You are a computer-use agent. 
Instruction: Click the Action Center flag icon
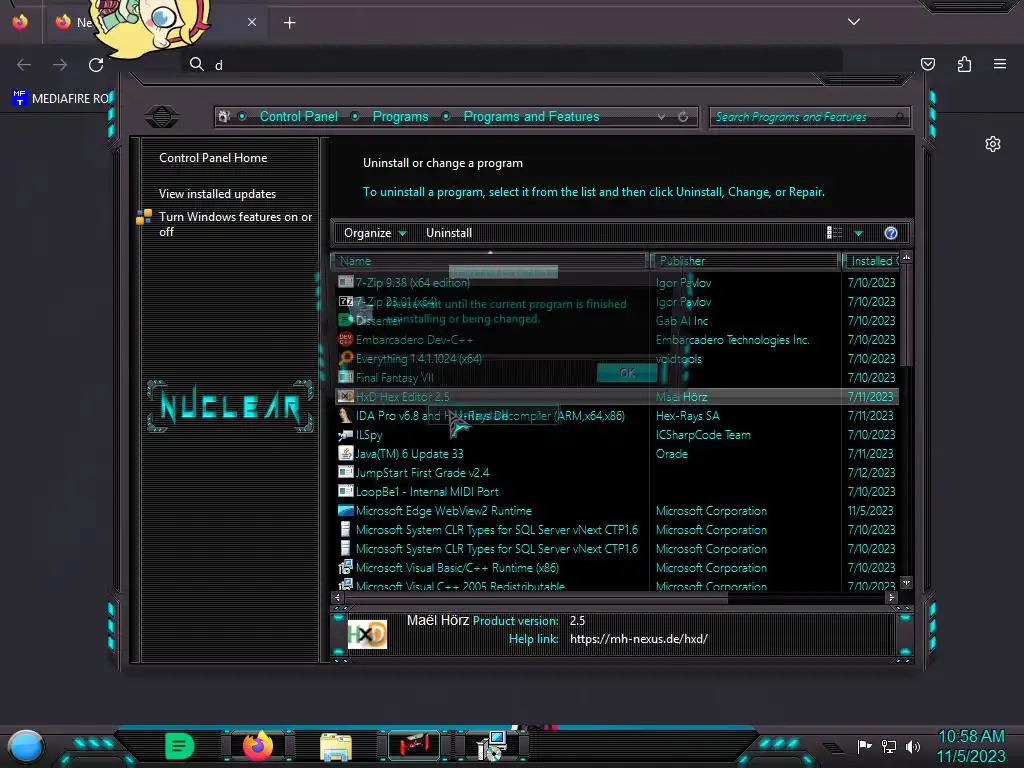(865, 746)
